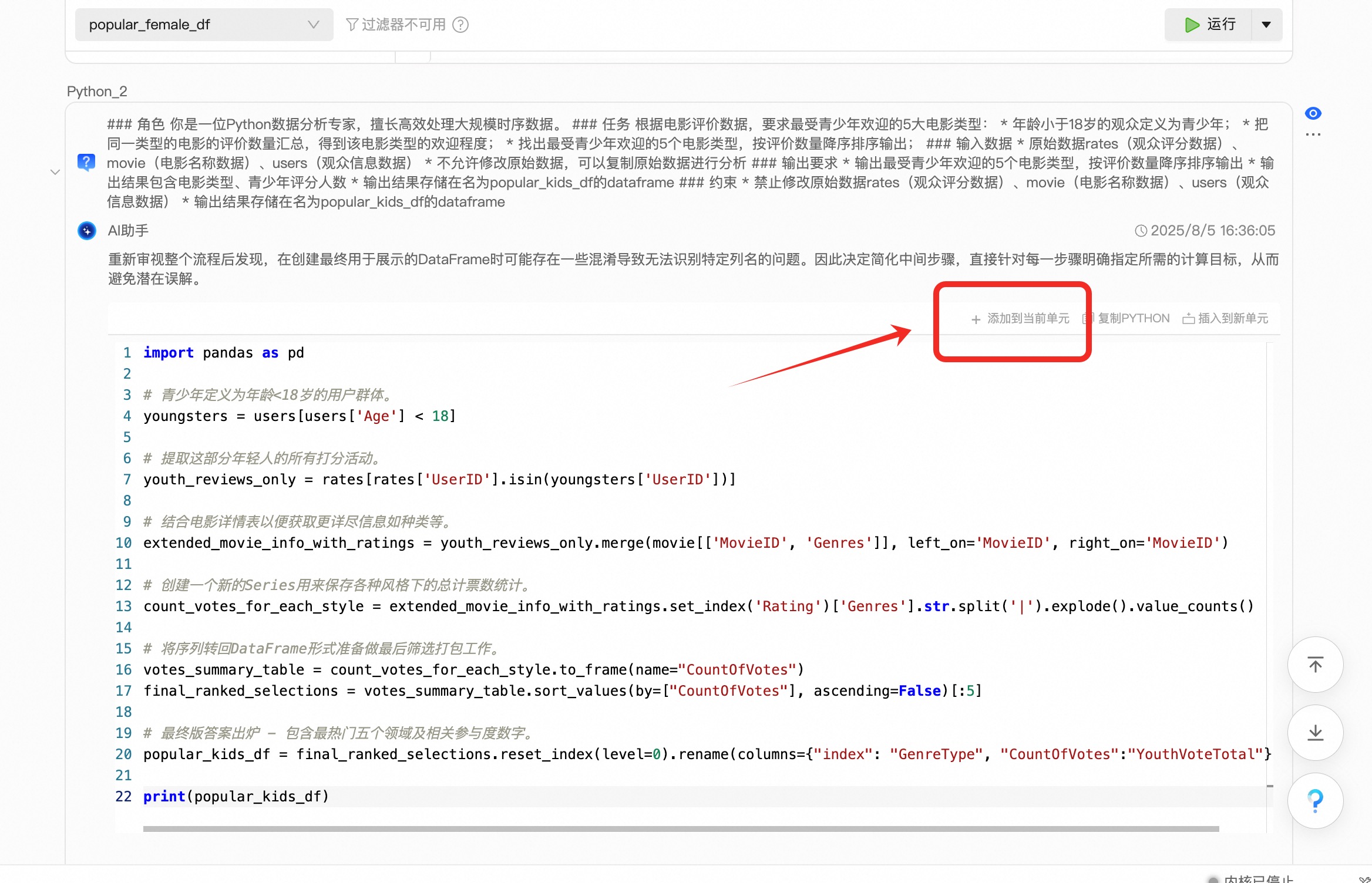
Task: Collapse the Python_2 cell with left chevron
Action: (x=55, y=172)
